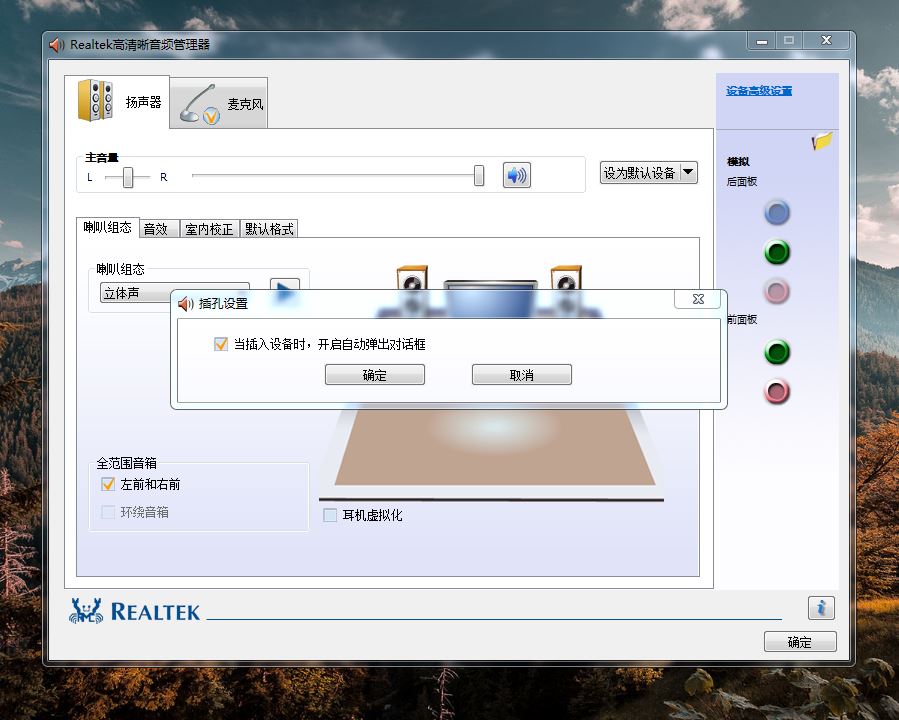Switch to the 麦克风 device tab
The height and width of the screenshot is (720, 899).
[219, 103]
